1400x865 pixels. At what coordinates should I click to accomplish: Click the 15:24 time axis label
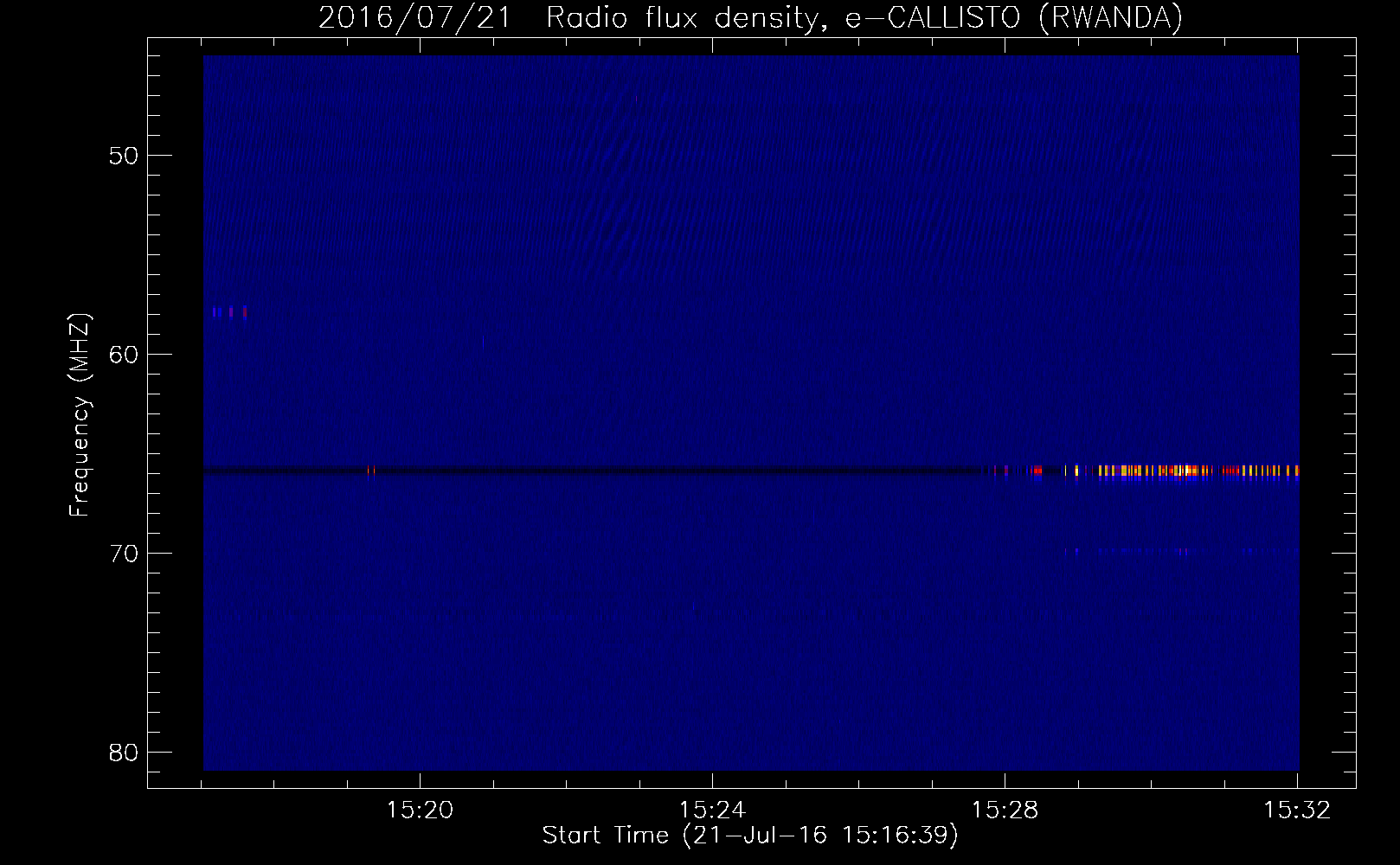712,811
